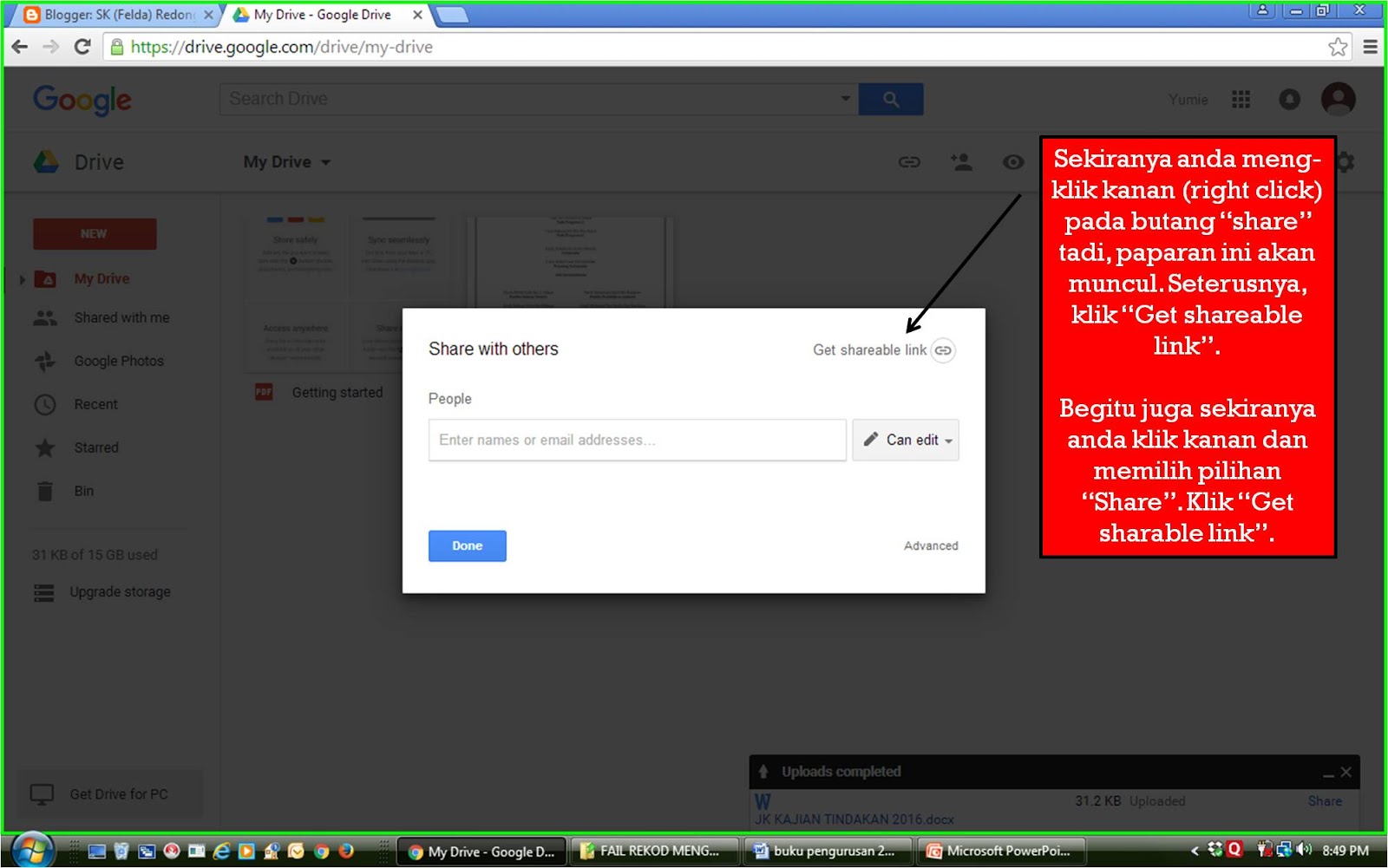1388x868 pixels.
Task: Click the 31 KB of 15 GB used text
Action: (95, 555)
